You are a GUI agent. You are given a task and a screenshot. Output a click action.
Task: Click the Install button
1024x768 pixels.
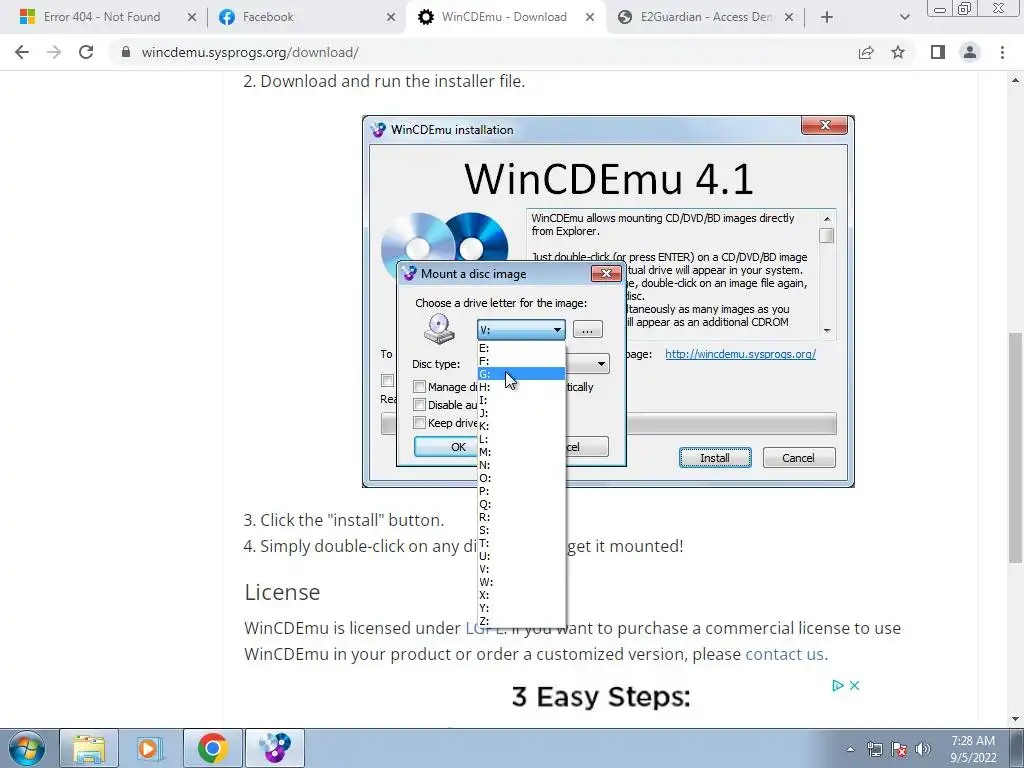coord(715,458)
